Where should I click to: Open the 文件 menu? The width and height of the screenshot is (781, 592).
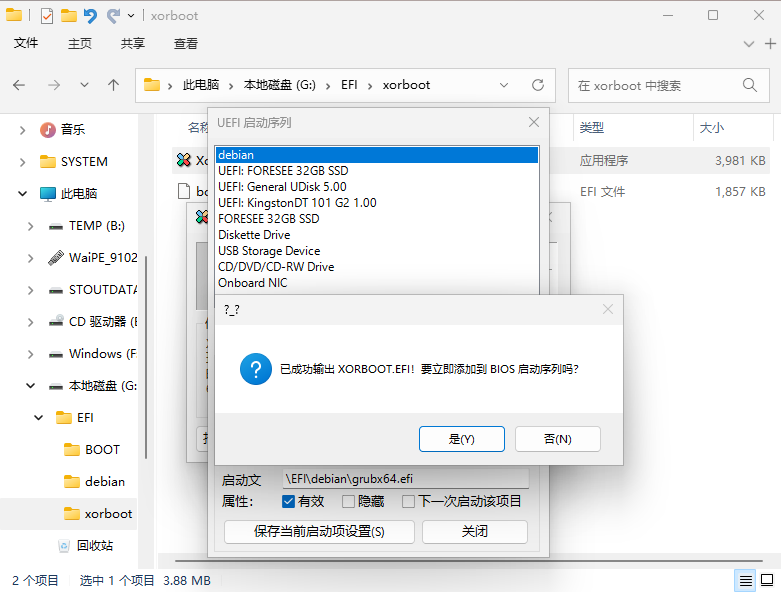(x=26, y=43)
